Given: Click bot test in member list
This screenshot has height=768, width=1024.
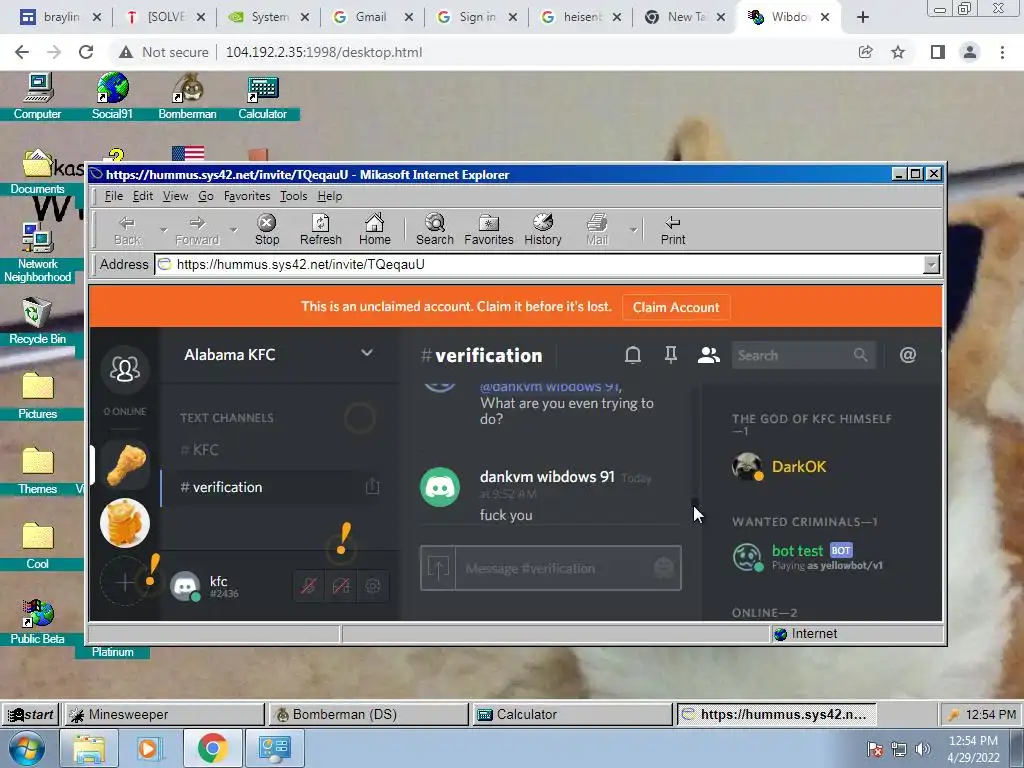Looking at the screenshot, I should pos(797,551).
